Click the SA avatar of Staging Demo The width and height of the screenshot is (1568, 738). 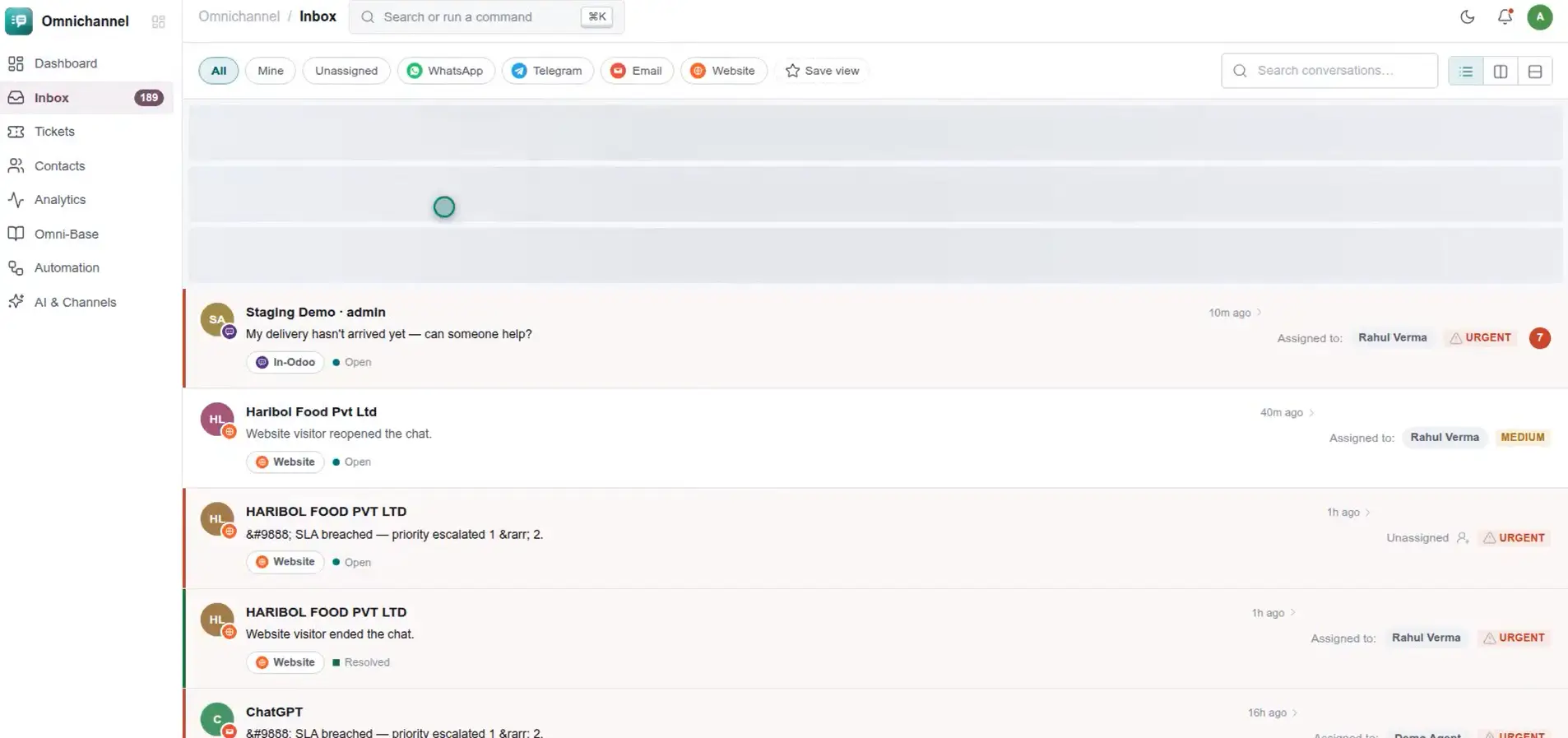point(217,320)
